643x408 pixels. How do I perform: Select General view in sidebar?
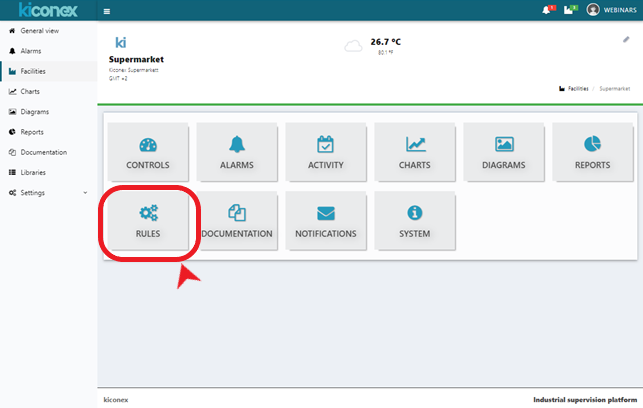pos(39,31)
